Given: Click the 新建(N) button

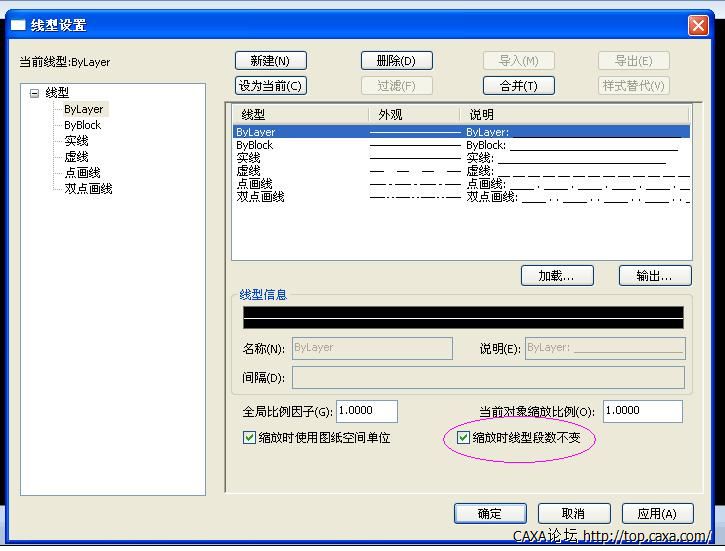Looking at the screenshot, I should [270, 61].
